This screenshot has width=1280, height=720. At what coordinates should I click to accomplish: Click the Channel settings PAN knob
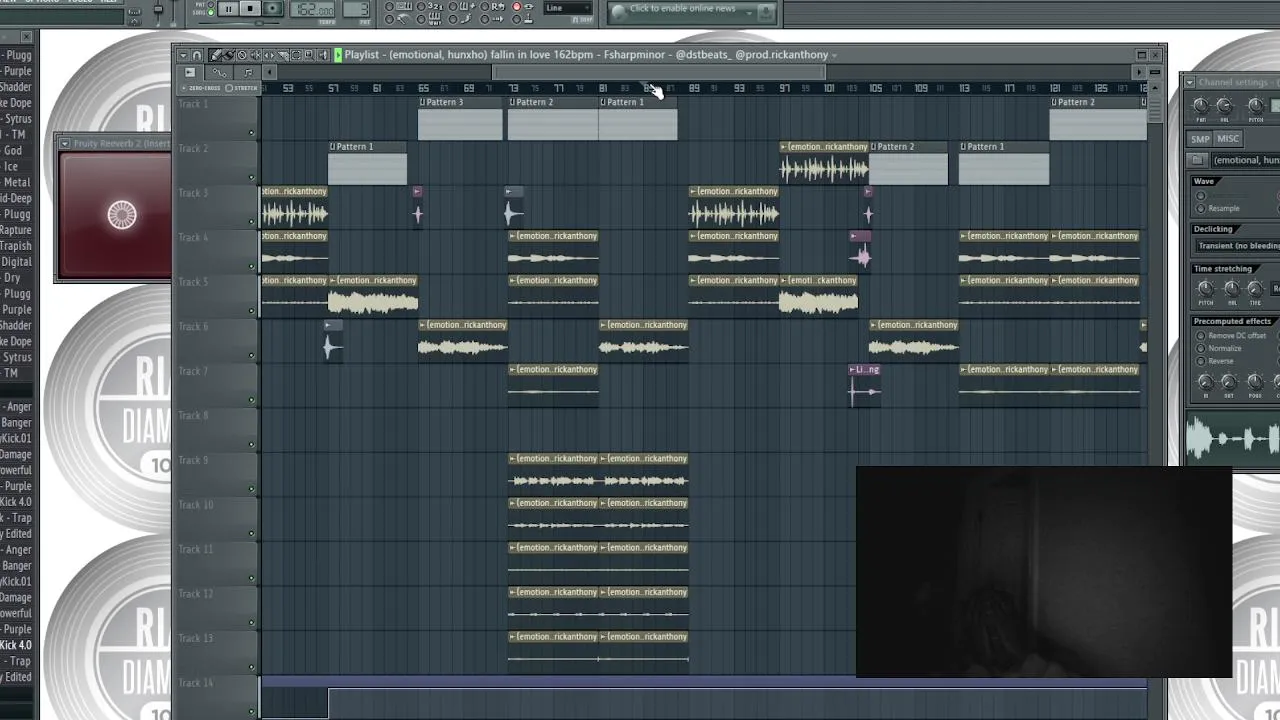[1201, 105]
